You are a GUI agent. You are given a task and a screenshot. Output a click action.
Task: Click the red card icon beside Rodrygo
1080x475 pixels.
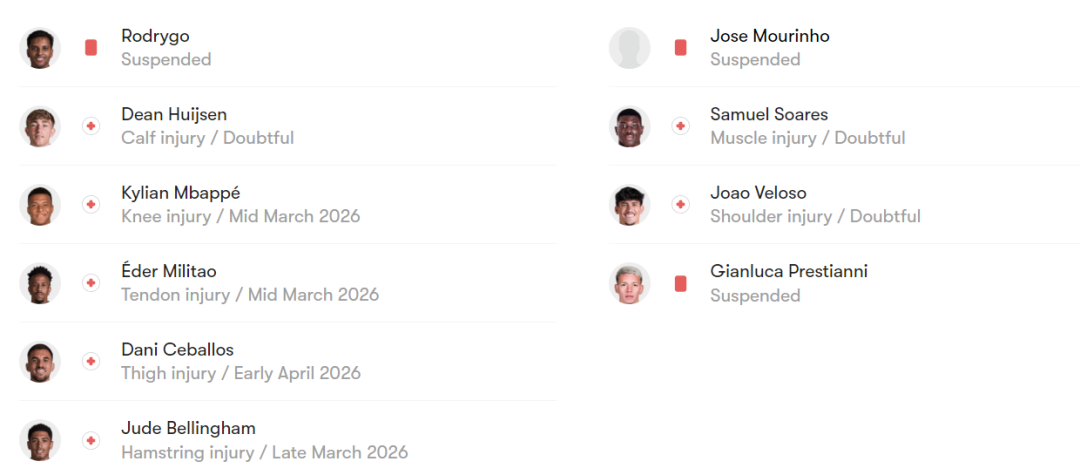point(91,48)
